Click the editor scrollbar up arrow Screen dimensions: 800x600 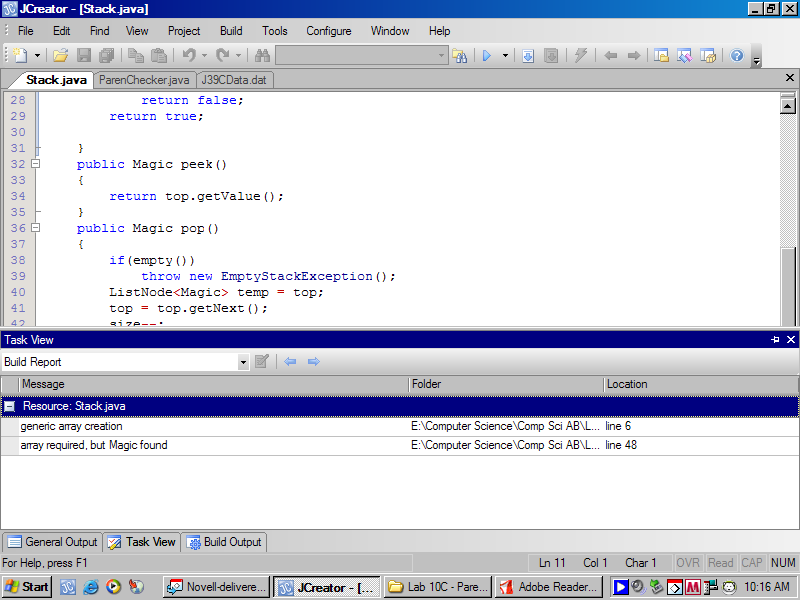[788, 106]
